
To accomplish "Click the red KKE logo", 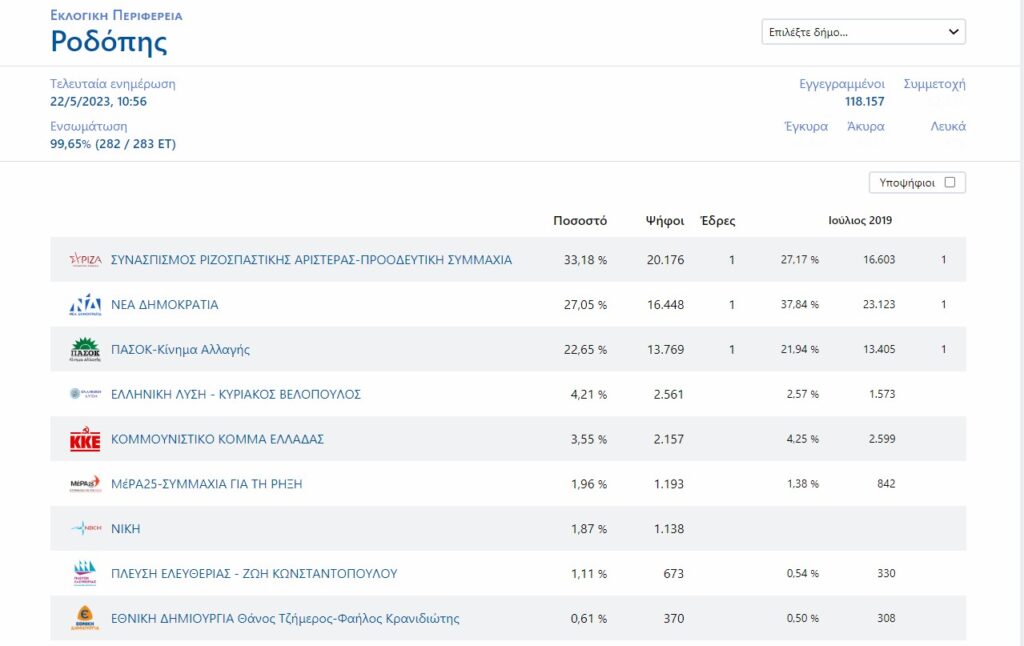I will pyautogui.click(x=85, y=440).
